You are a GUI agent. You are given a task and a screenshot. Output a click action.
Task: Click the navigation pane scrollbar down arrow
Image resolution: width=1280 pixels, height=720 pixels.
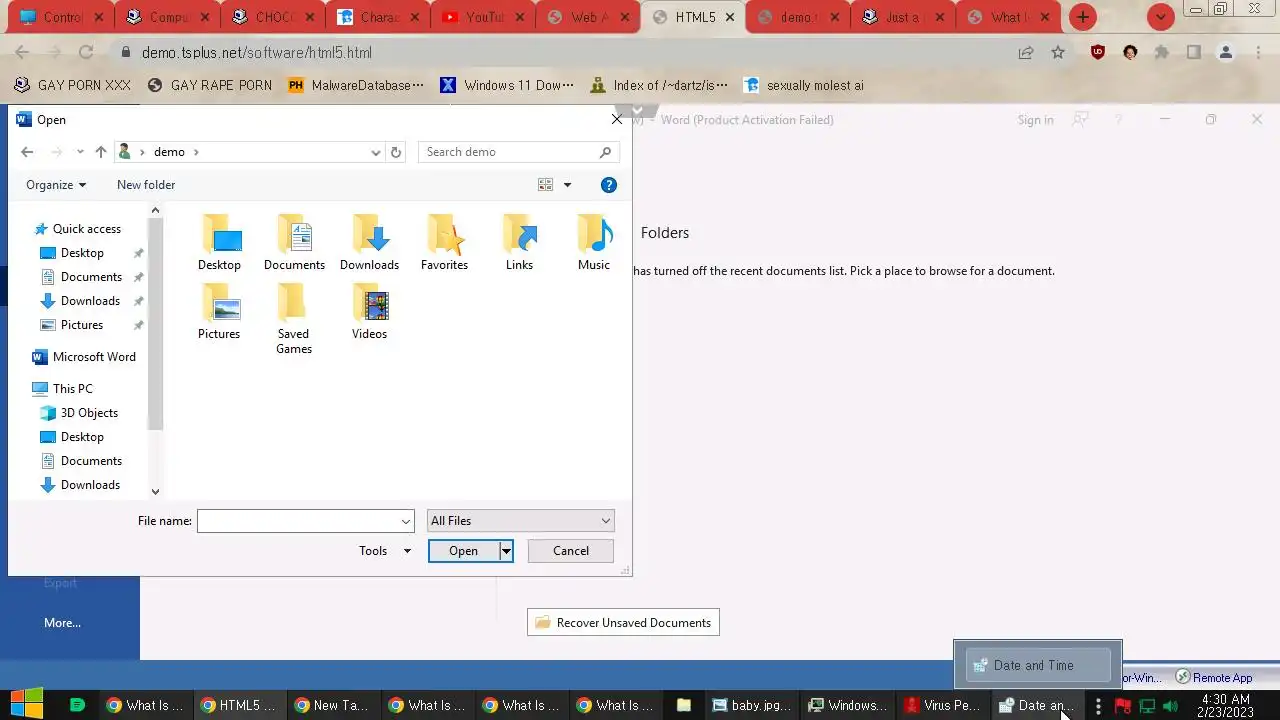[x=155, y=491]
